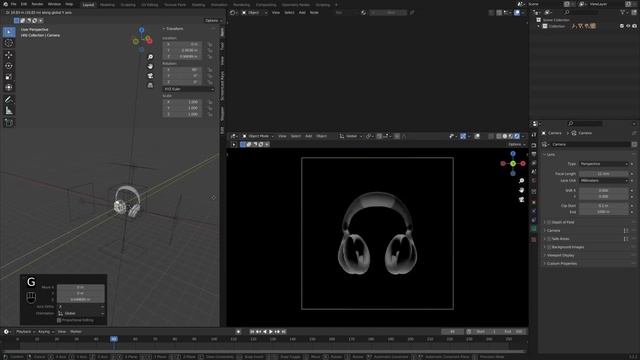Open camera Type Perspective dropdown
This screenshot has width=640, height=360.
[x=604, y=164]
